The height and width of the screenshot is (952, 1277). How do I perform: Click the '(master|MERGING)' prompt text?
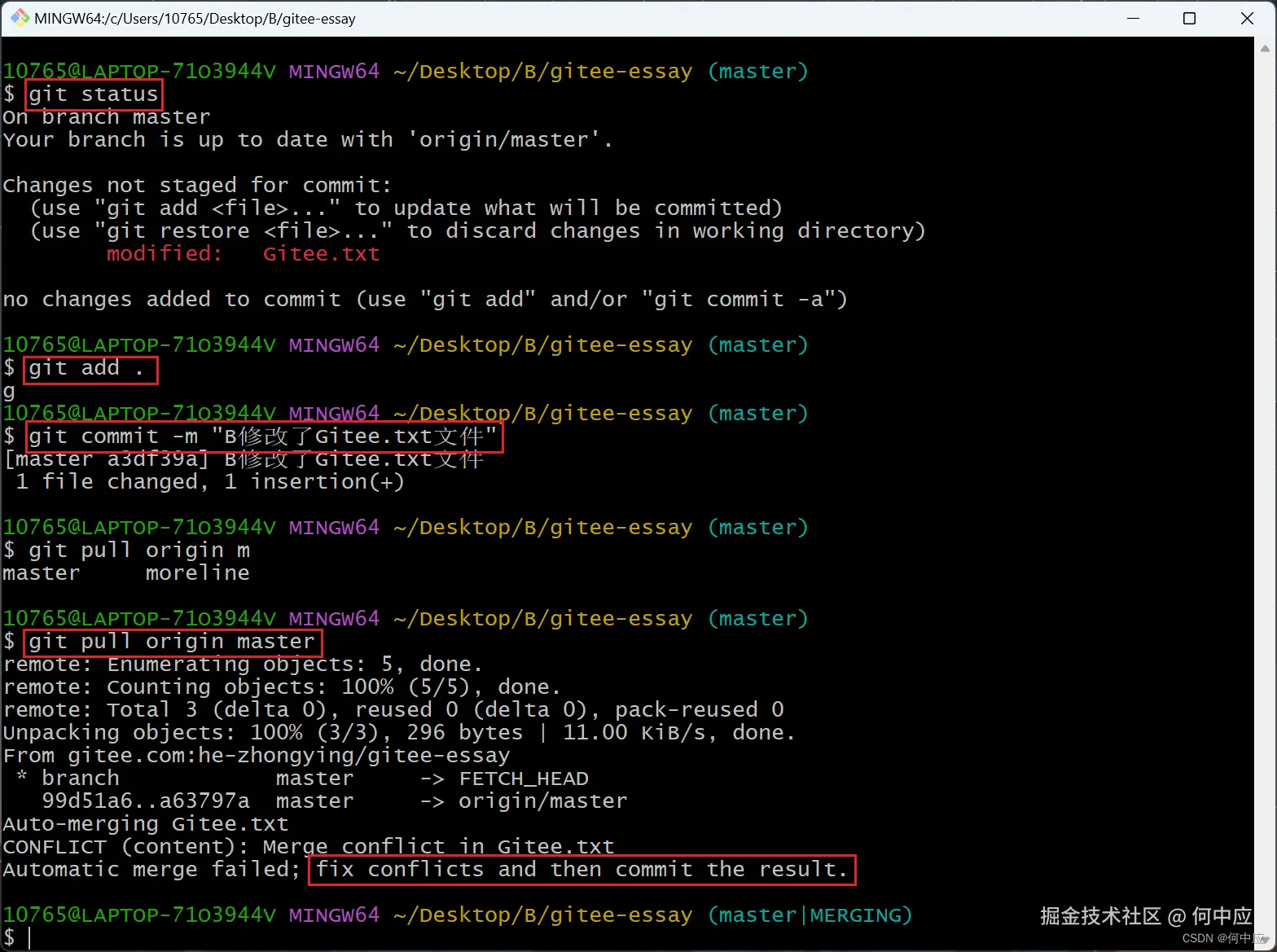(810, 915)
